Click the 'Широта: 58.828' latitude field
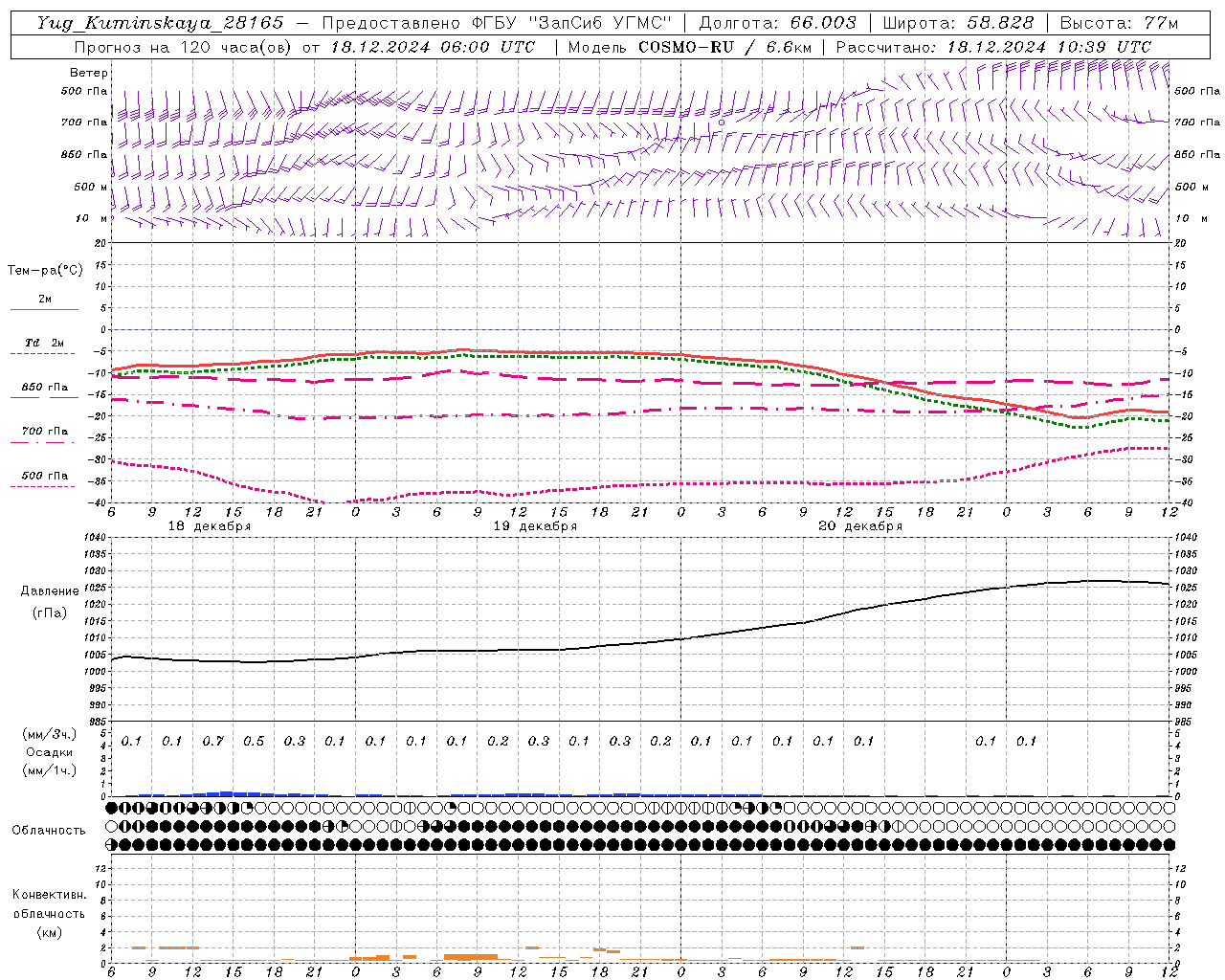Viewport: 1225px width, 980px height. click(958, 23)
